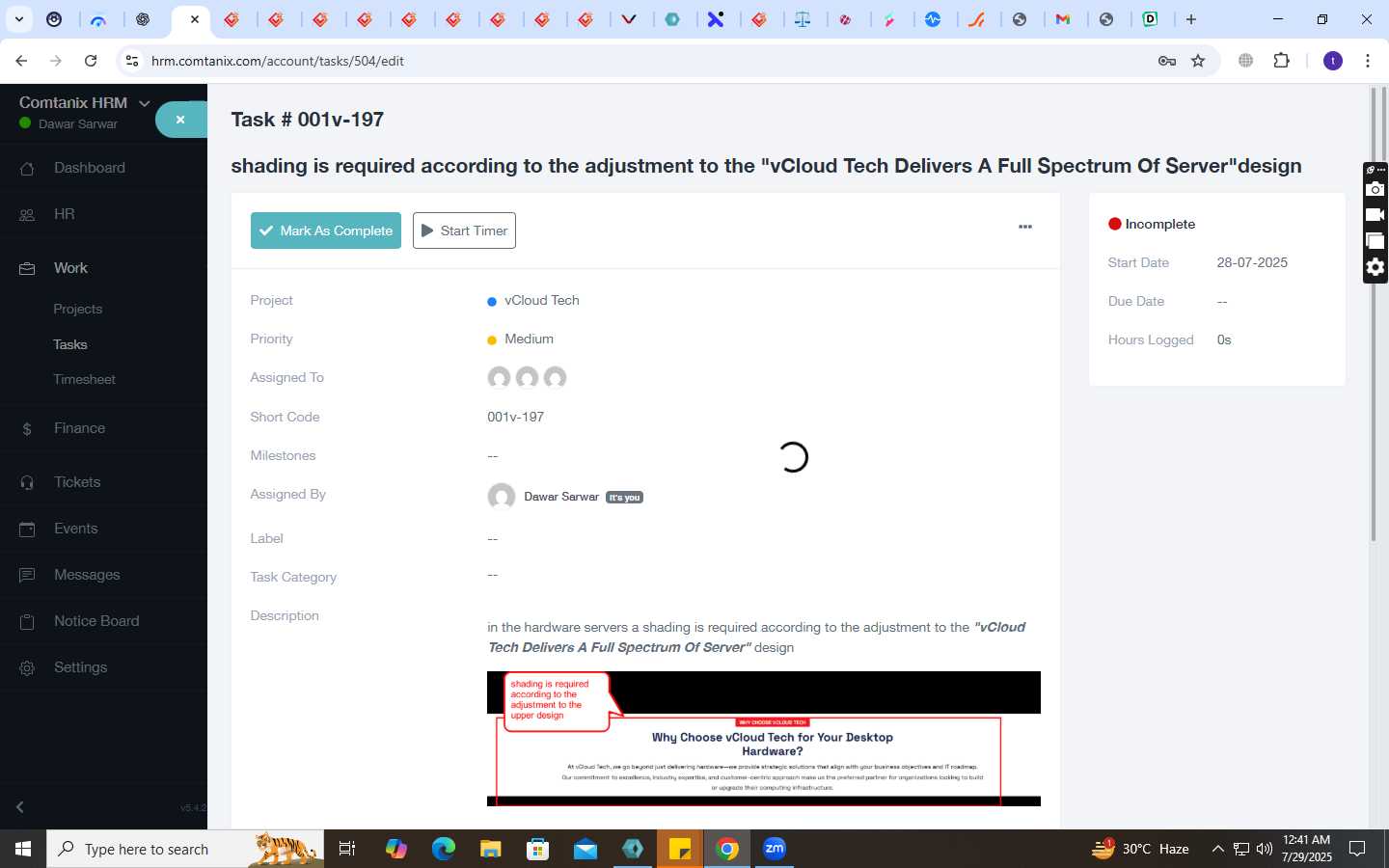The image size is (1389, 868).
Task: Open File Explorer from the taskbar
Action: [x=491, y=849]
